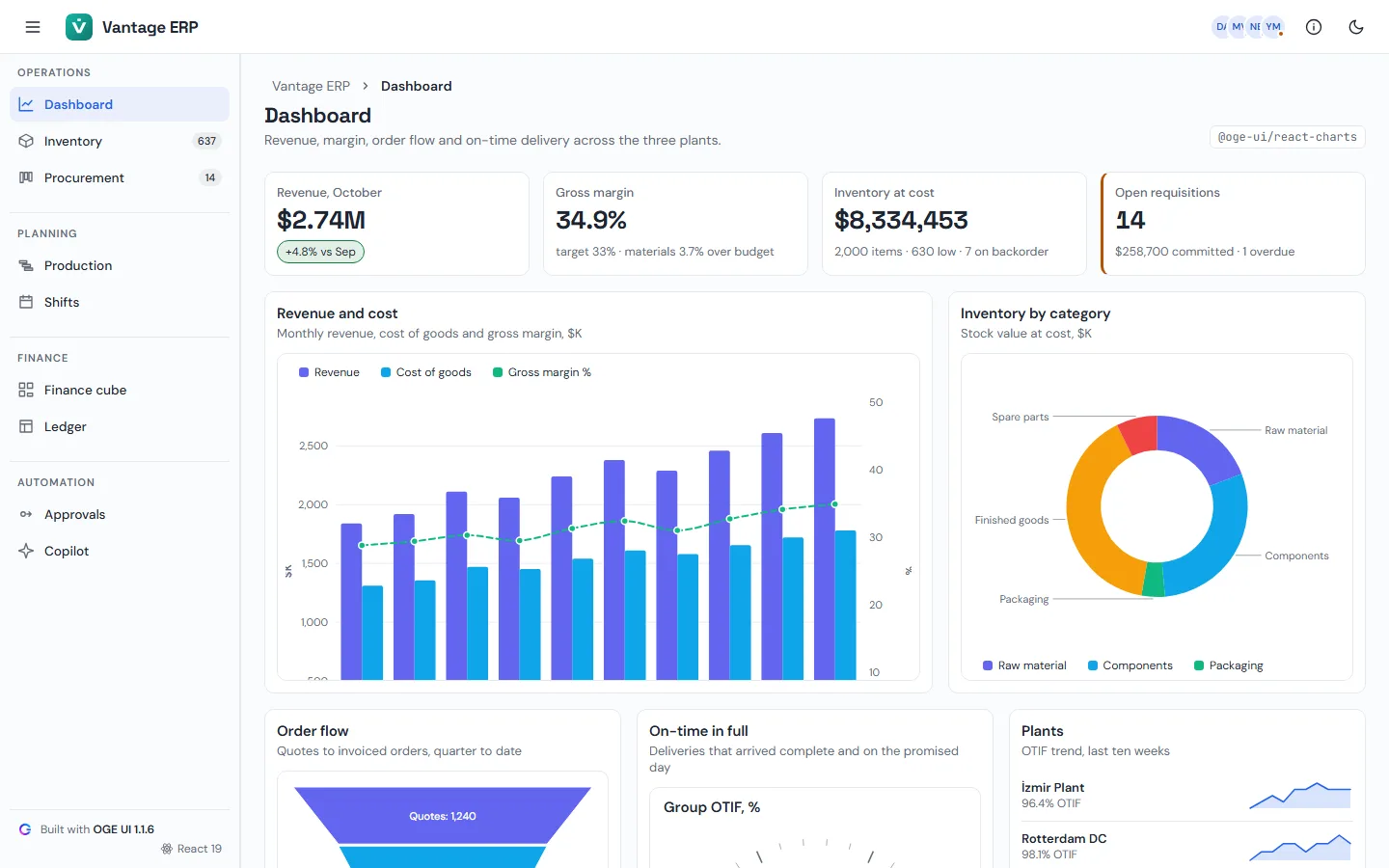This screenshot has width=1389, height=868.
Task: Click the OGE UI 1.1.6 footer link
Action: (123, 829)
